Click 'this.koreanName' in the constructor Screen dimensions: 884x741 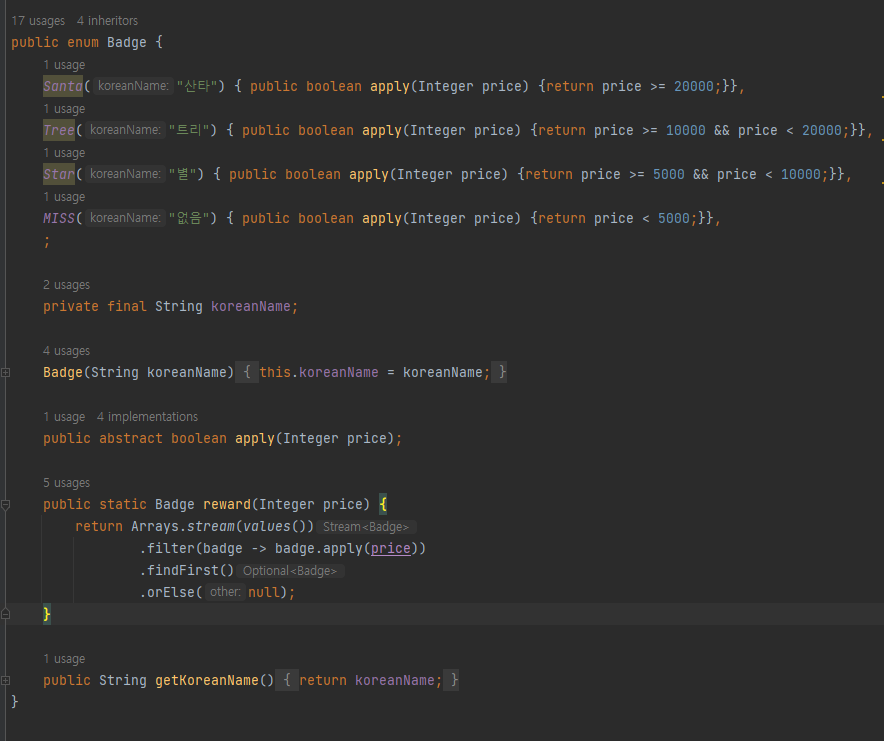click(319, 372)
